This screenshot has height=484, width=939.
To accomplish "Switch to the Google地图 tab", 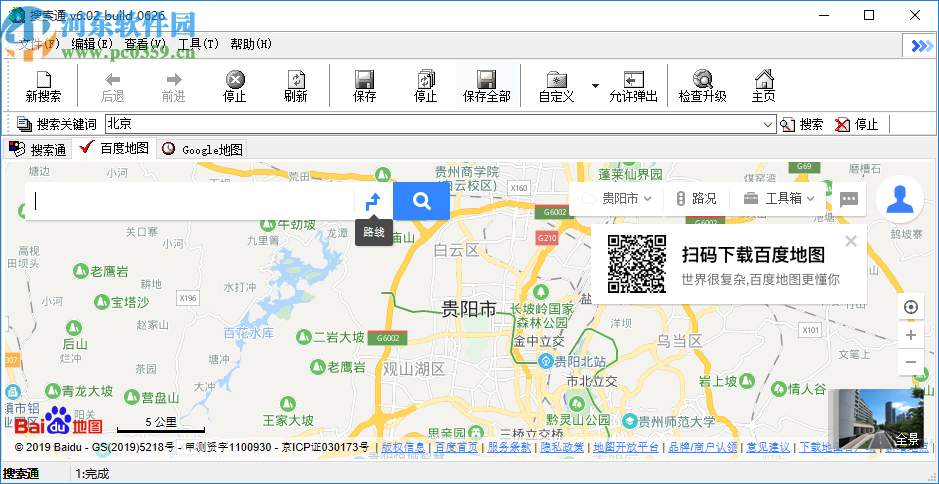I will click(x=202, y=149).
